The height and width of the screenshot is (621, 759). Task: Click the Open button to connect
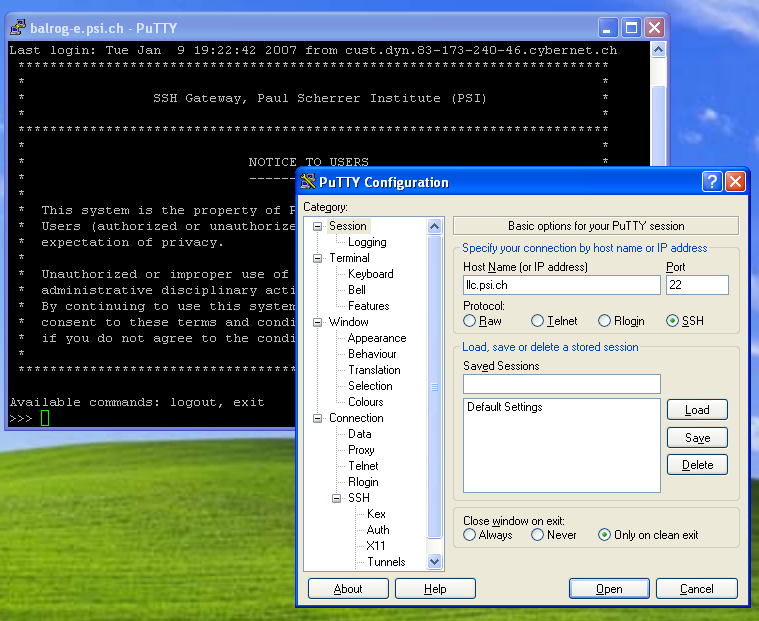point(609,589)
